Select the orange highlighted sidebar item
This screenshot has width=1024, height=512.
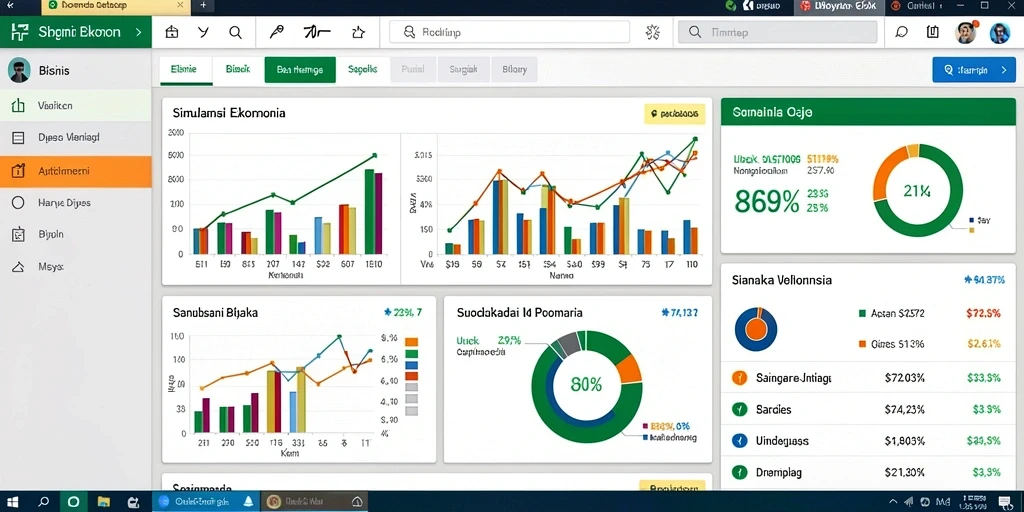[76, 171]
